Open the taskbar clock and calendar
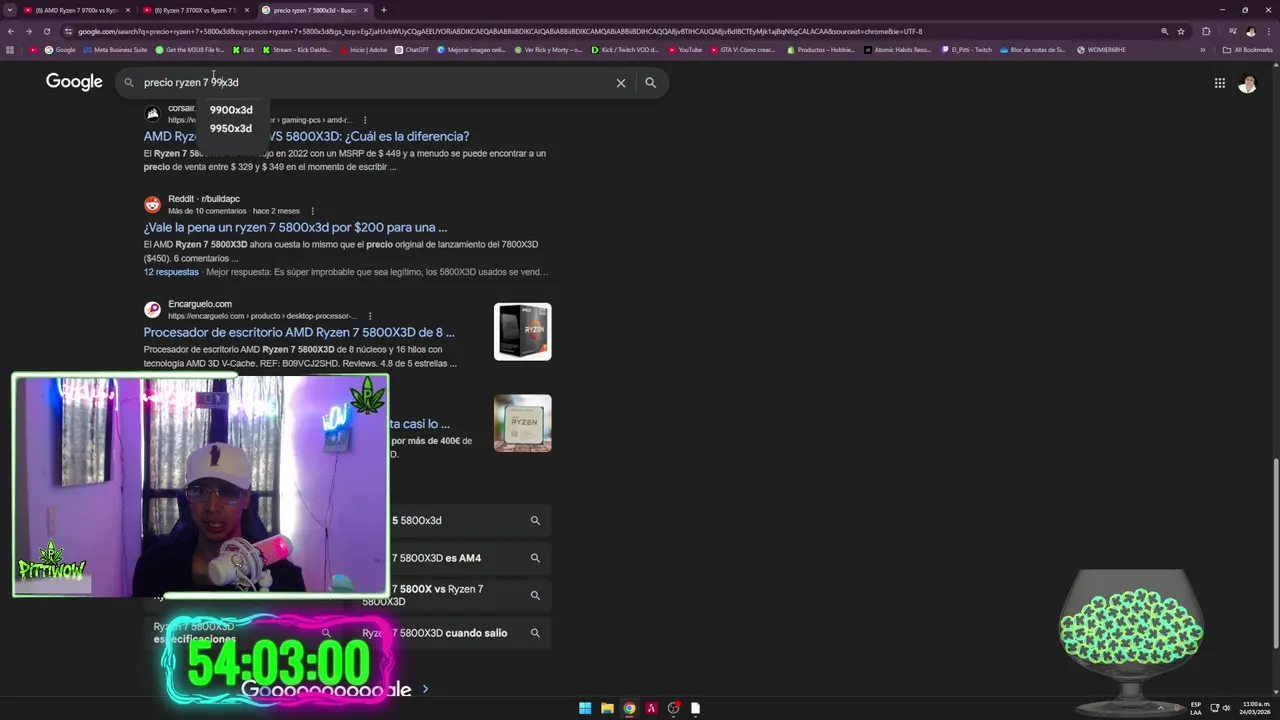The height and width of the screenshot is (720, 1280). pos(1256,708)
